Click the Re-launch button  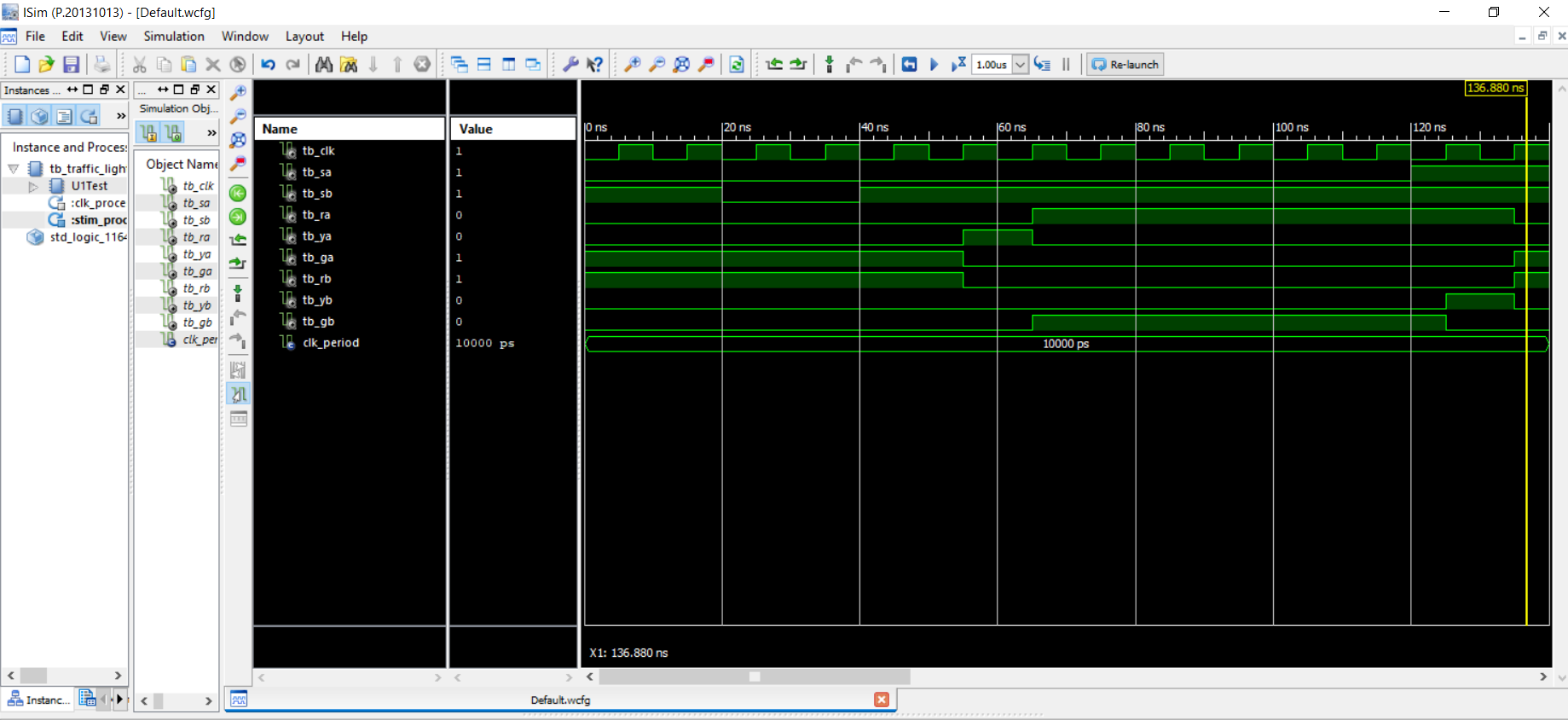pyautogui.click(x=1125, y=64)
